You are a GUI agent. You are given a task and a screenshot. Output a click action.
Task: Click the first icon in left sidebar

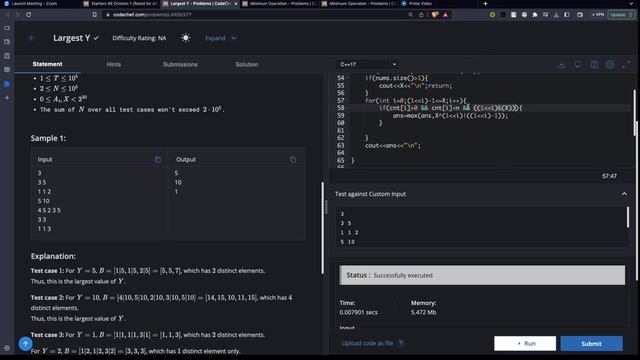7,28
